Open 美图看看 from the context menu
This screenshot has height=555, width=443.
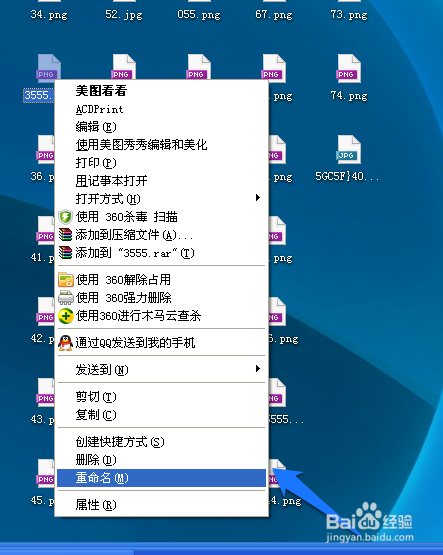tap(101, 91)
